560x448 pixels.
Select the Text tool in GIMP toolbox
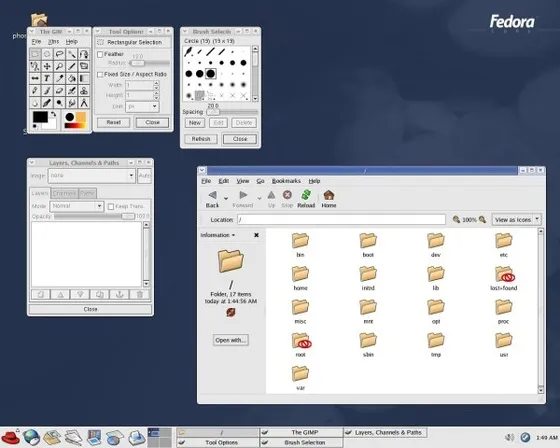point(47,78)
